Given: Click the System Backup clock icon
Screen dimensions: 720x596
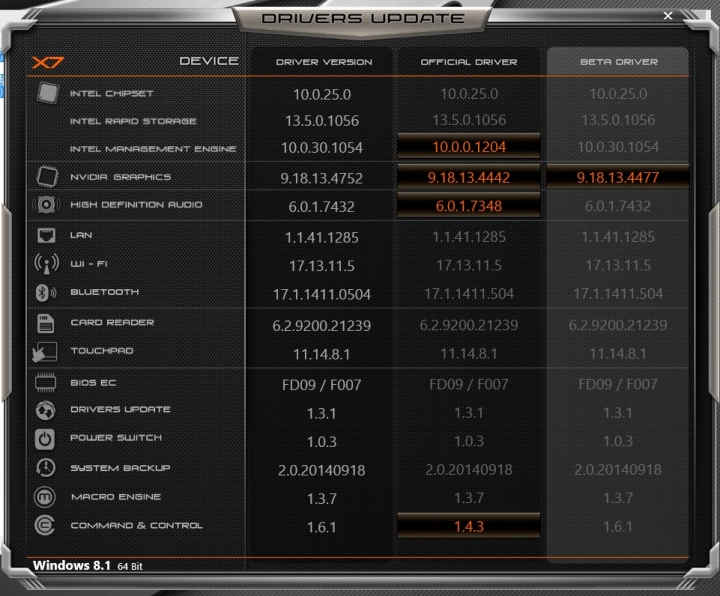Looking at the screenshot, I should pyautogui.click(x=45, y=468).
